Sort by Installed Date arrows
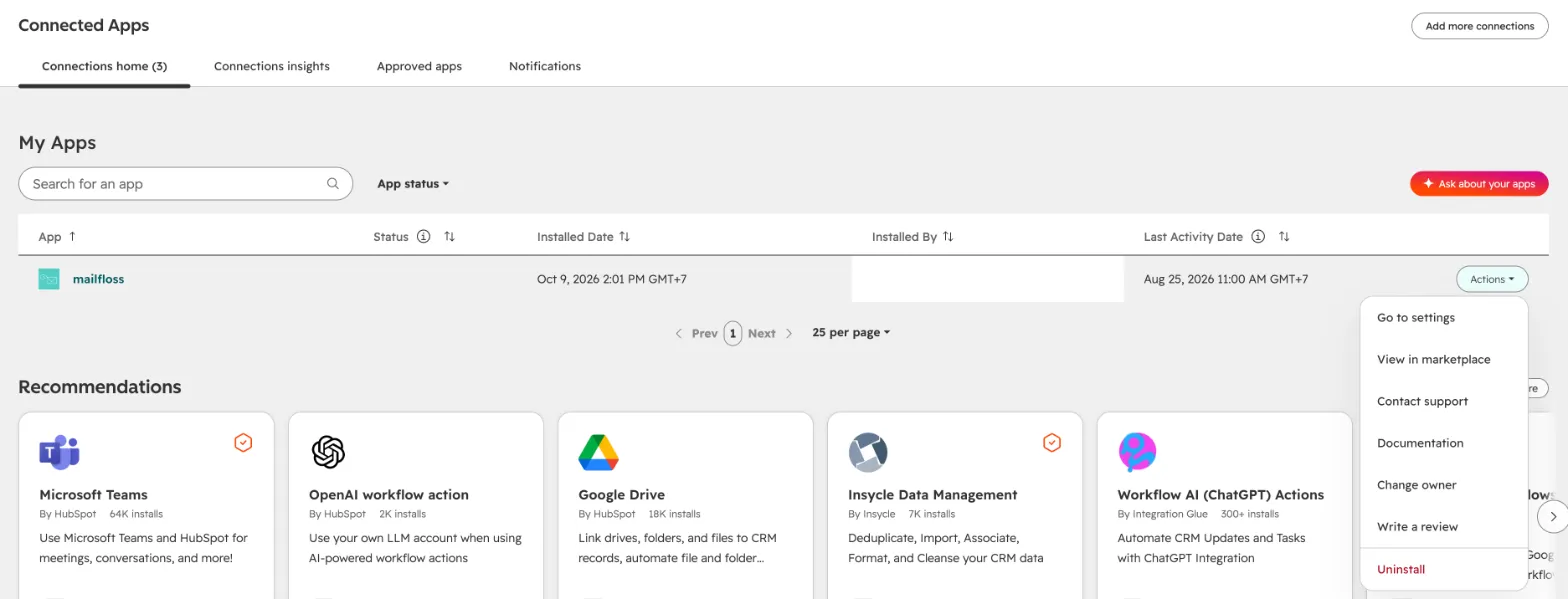The image size is (1568, 599). click(624, 237)
